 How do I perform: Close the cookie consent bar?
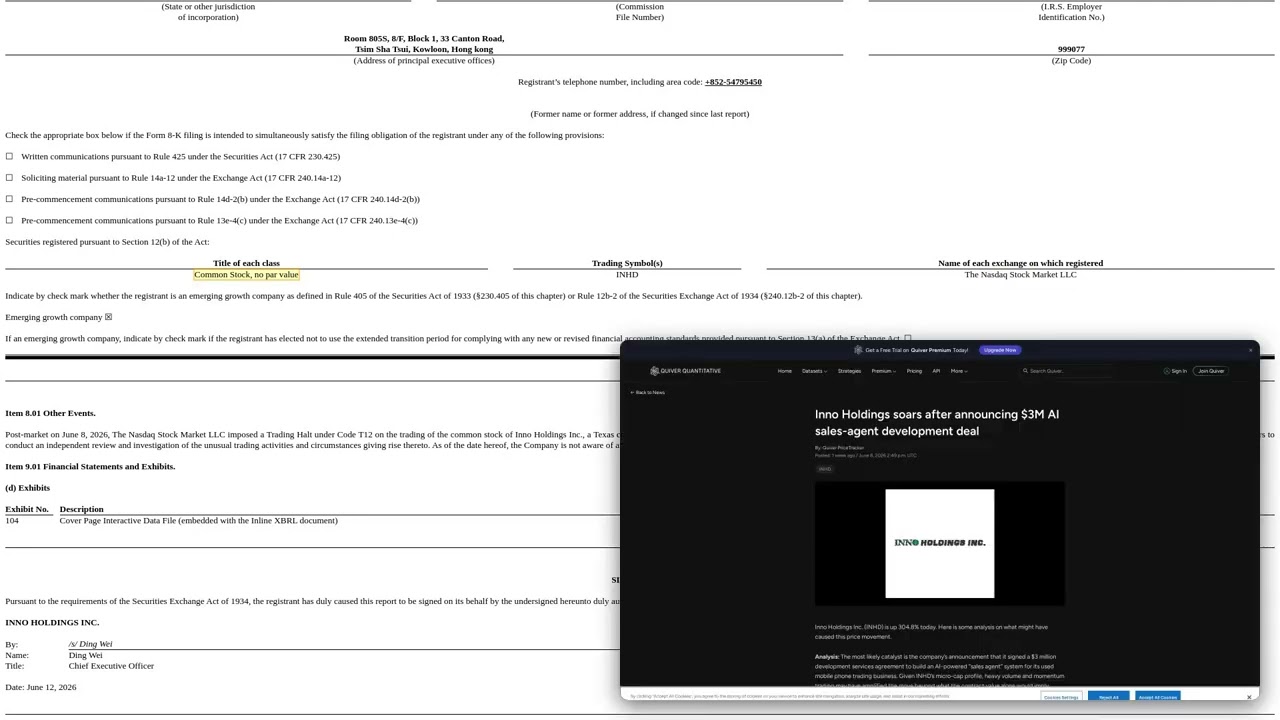click(x=1249, y=696)
